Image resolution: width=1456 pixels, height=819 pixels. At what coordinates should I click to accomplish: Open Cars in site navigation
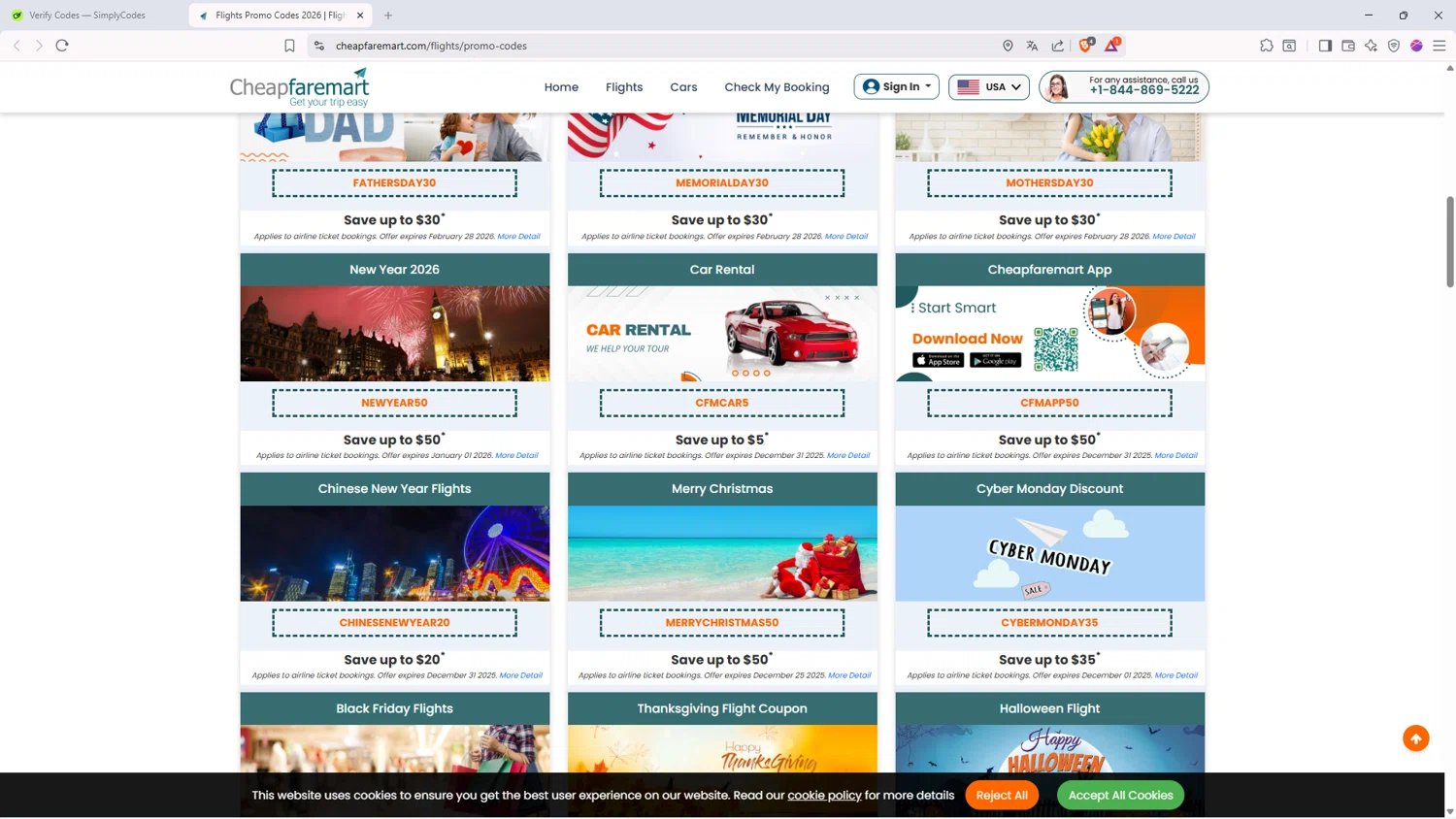(x=683, y=87)
